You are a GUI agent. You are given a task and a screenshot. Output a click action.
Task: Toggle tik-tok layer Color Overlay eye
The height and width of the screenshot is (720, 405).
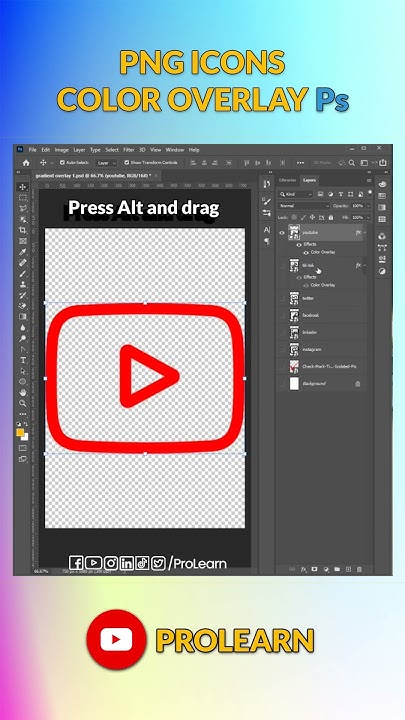point(306,286)
